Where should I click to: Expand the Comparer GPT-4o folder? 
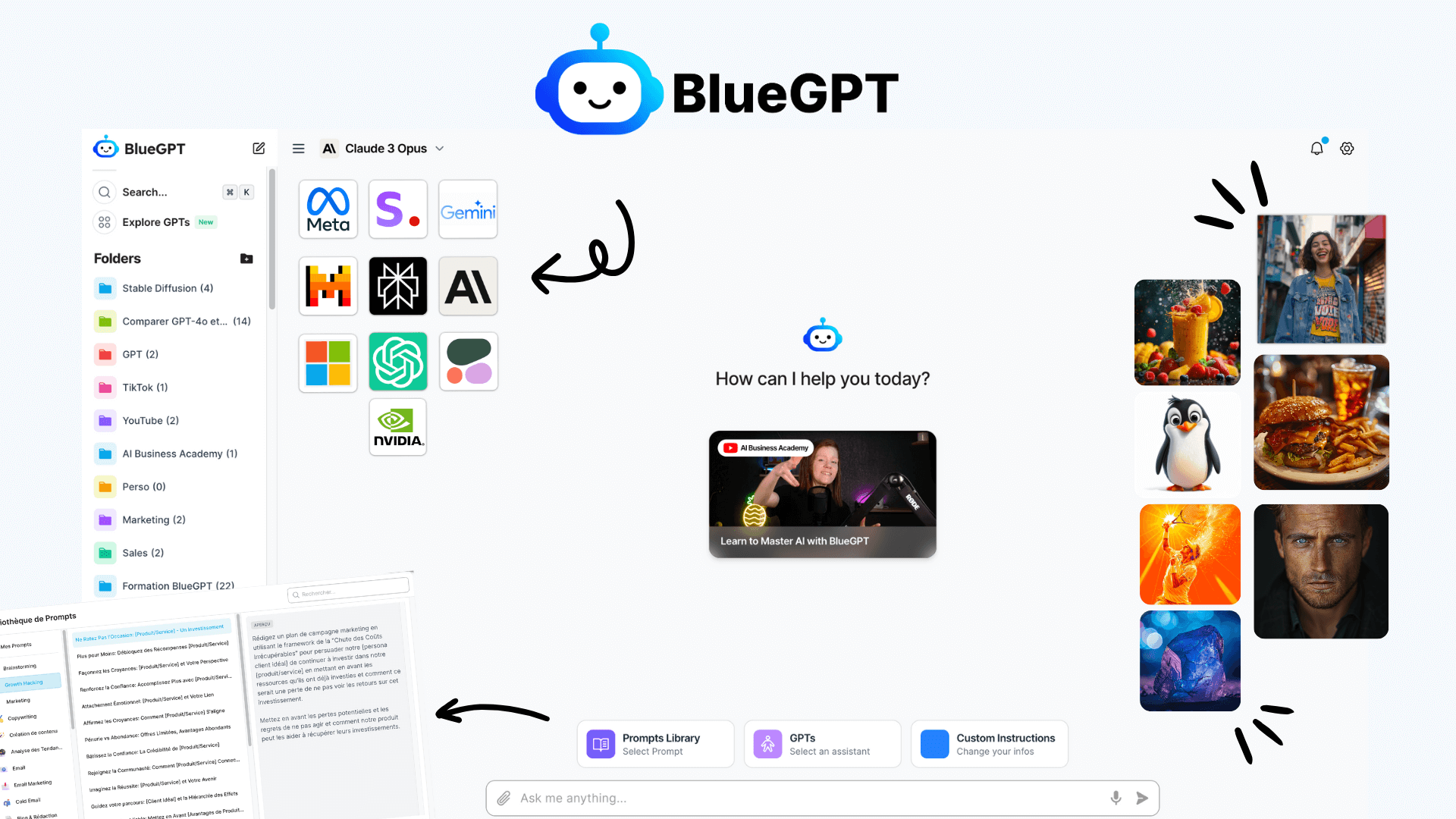[x=175, y=320]
